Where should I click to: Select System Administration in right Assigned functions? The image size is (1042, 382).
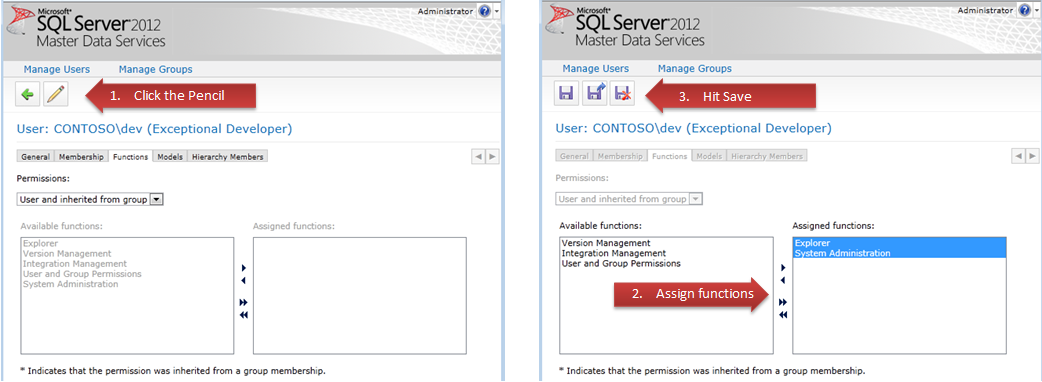pos(900,253)
